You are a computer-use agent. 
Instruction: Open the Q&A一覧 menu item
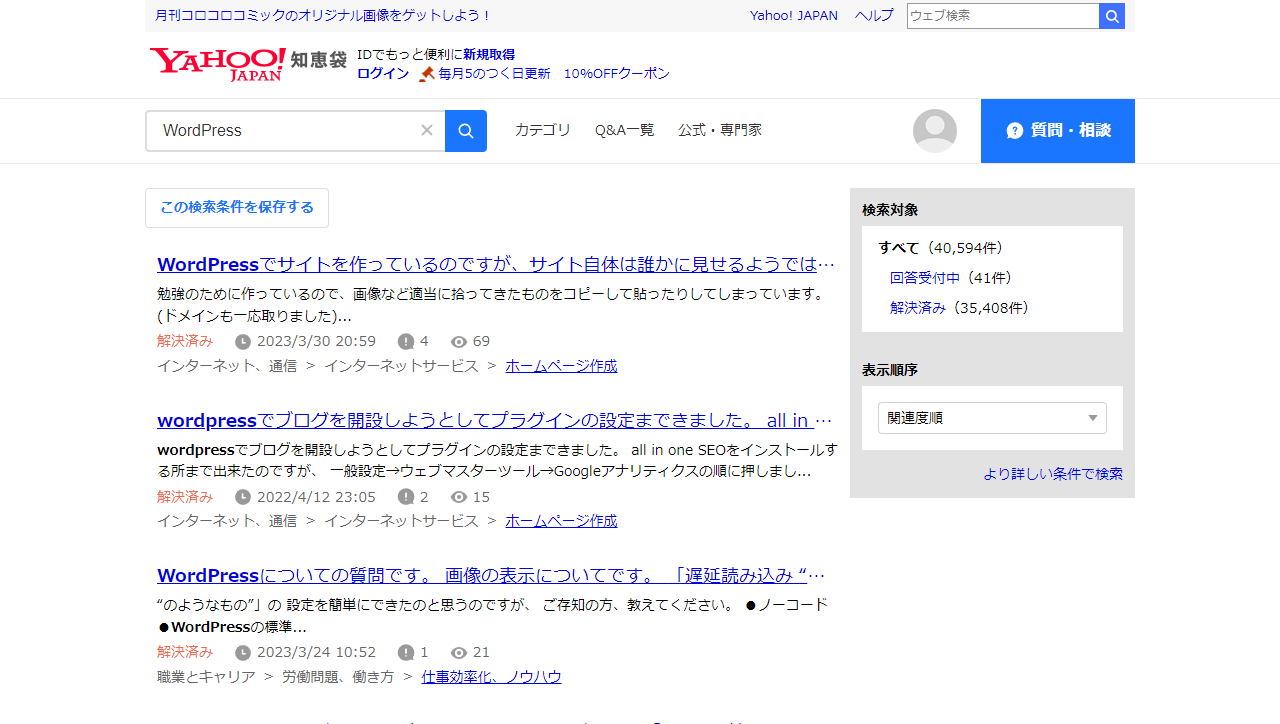point(624,130)
